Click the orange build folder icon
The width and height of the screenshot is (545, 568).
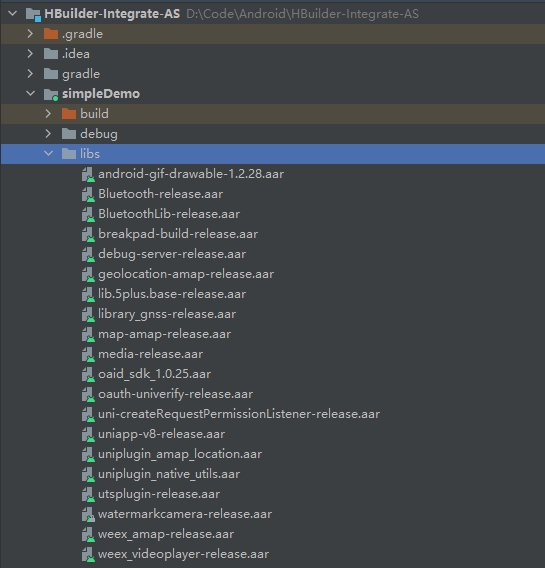[69, 114]
